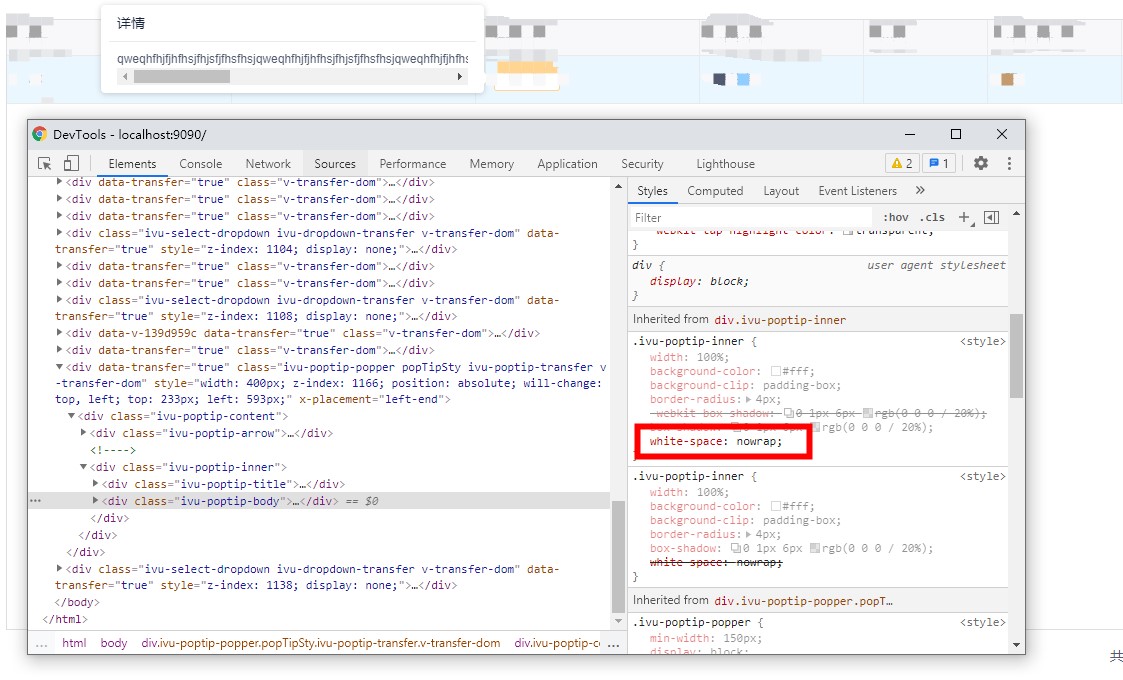Click the html breadcrumb
1123x680 pixels.
coord(74,643)
